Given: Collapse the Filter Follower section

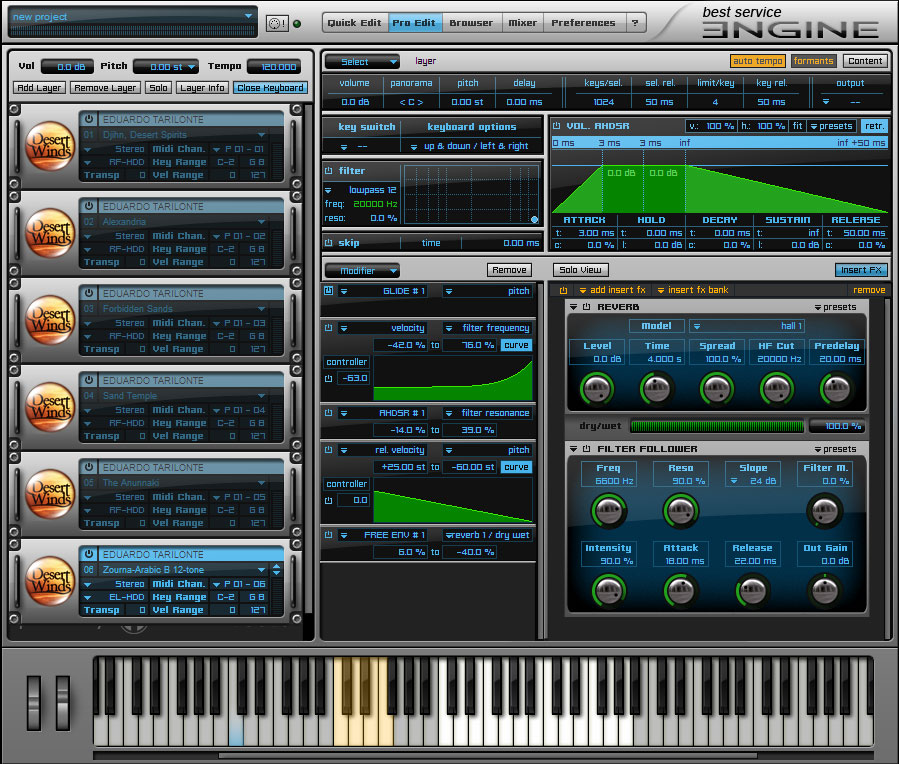Looking at the screenshot, I should pyautogui.click(x=573, y=449).
